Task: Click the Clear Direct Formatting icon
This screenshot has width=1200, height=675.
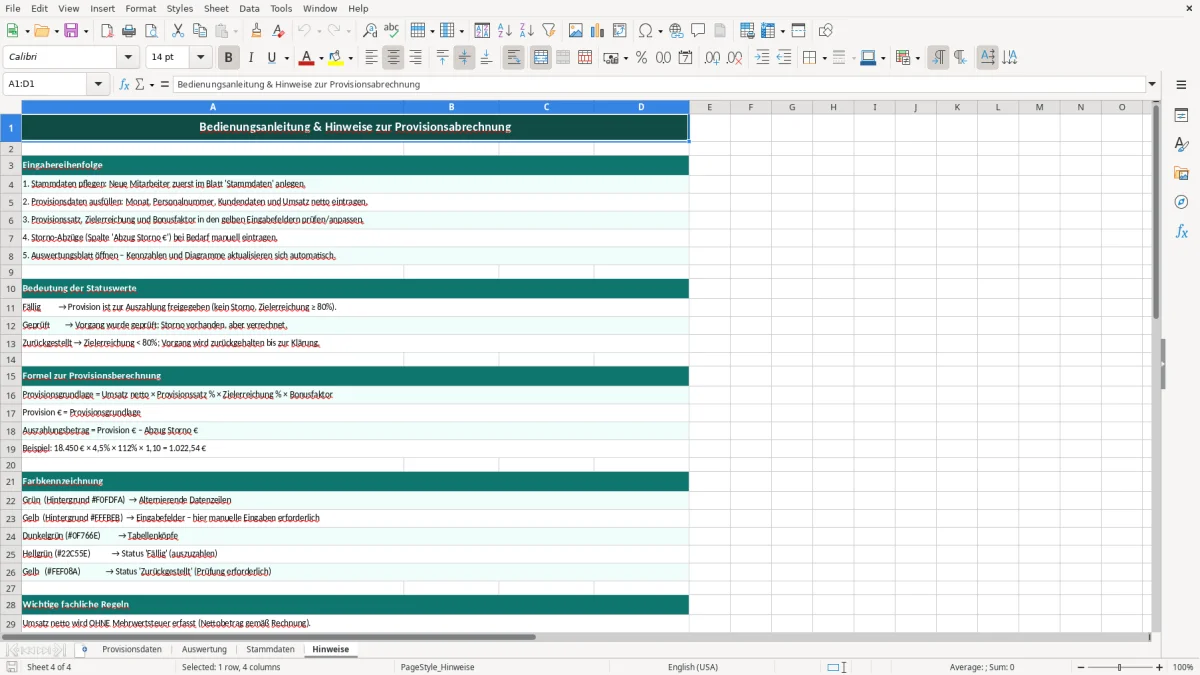Action: point(279,31)
